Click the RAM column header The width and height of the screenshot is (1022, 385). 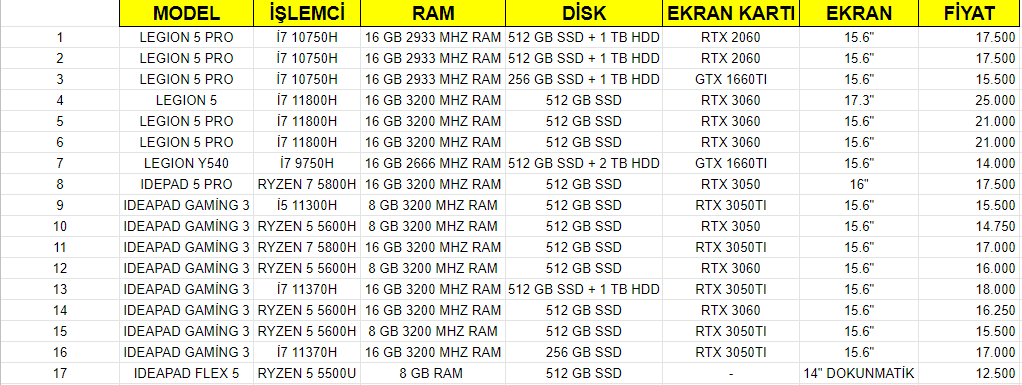pyautogui.click(x=433, y=13)
